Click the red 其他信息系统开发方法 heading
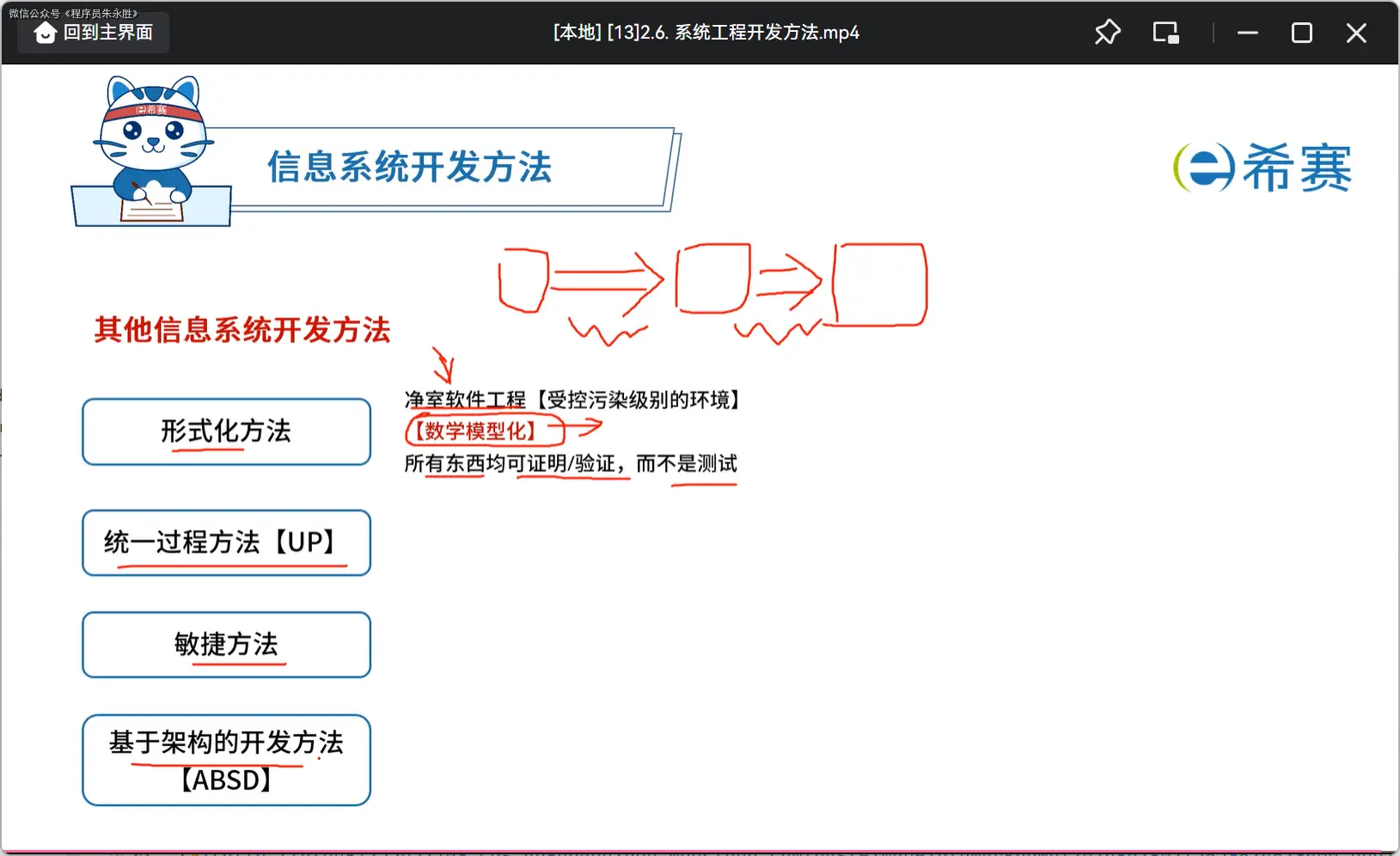Viewport: 1400px width, 856px height. tap(242, 329)
